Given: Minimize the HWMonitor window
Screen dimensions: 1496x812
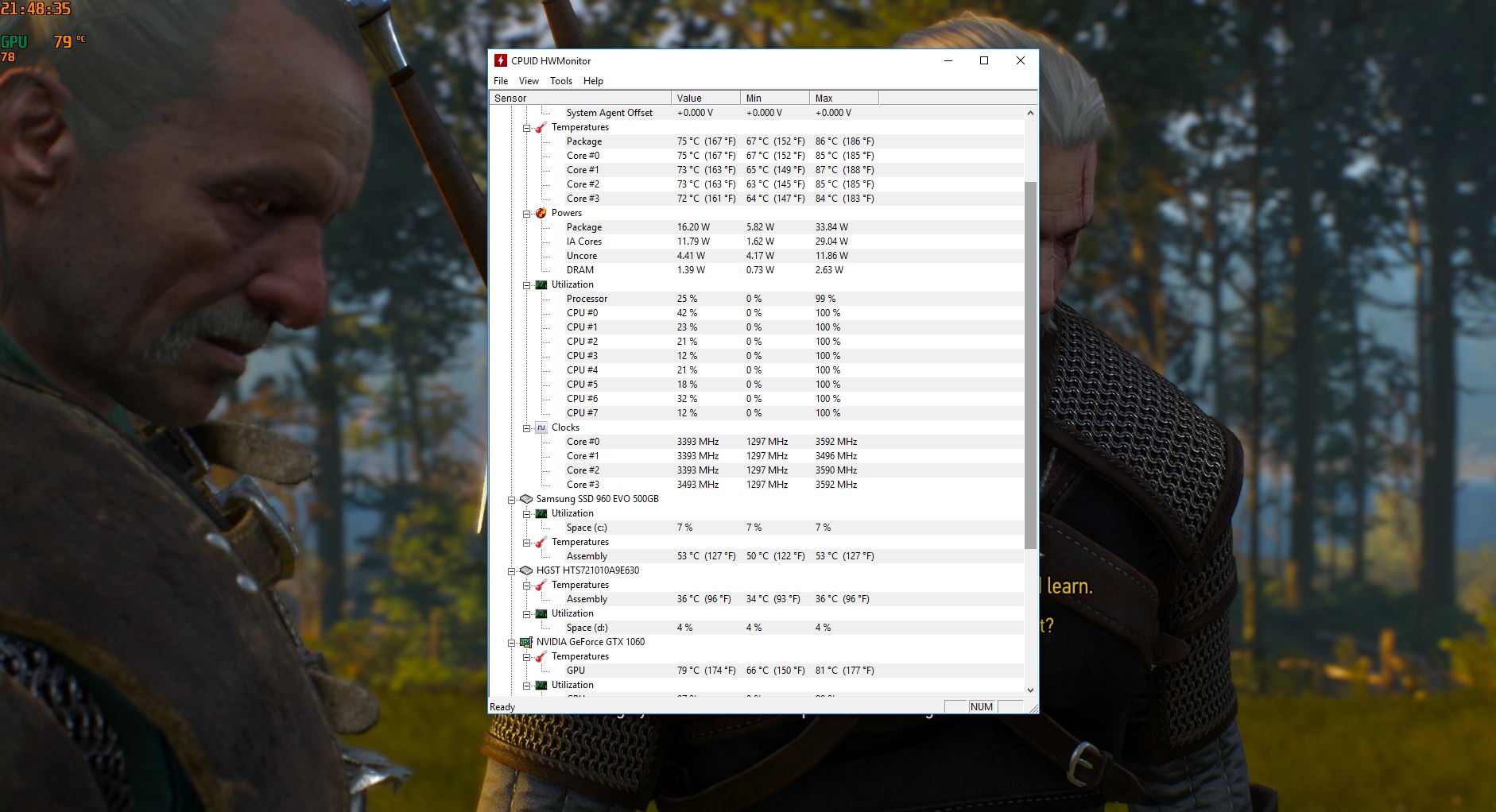Looking at the screenshot, I should 948,60.
